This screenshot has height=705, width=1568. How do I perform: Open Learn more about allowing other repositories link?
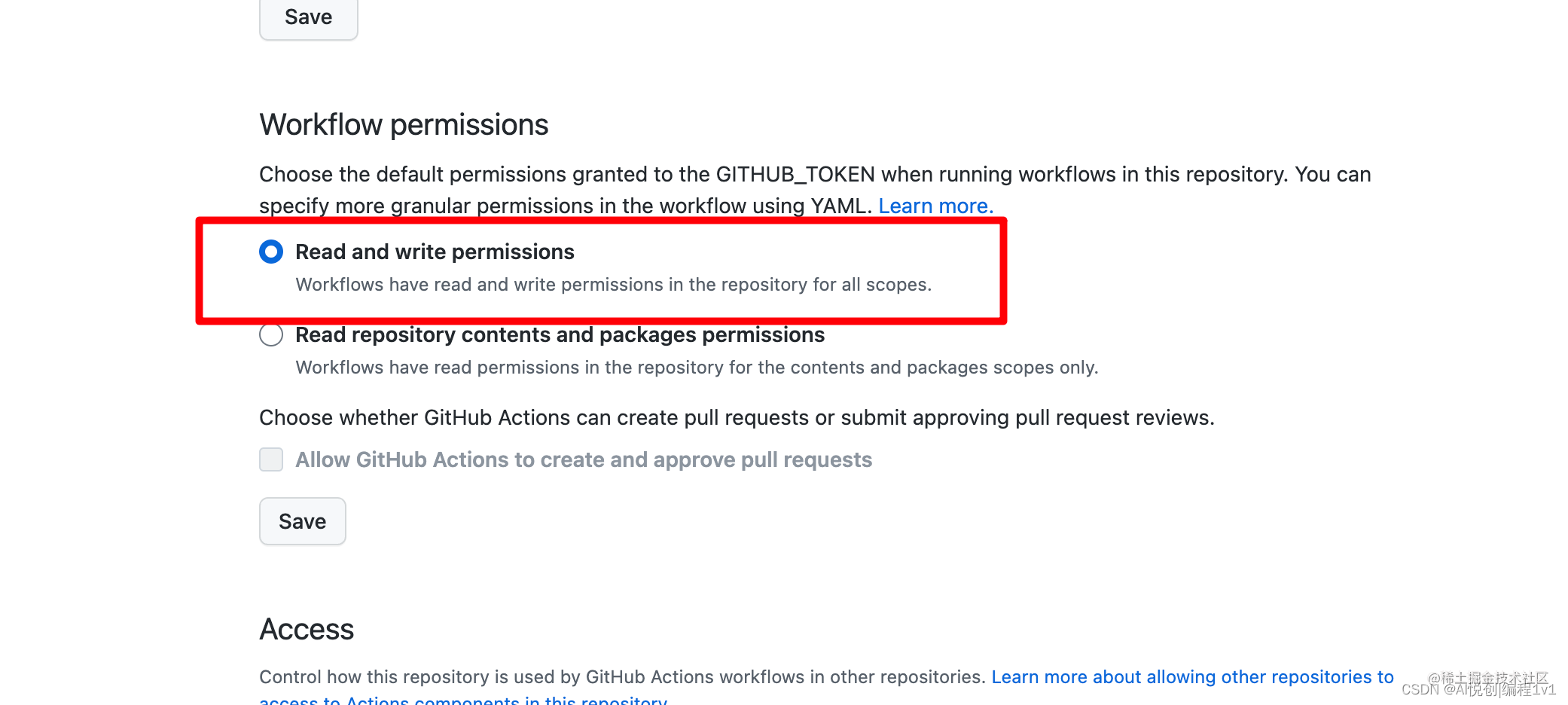[x=1192, y=677]
